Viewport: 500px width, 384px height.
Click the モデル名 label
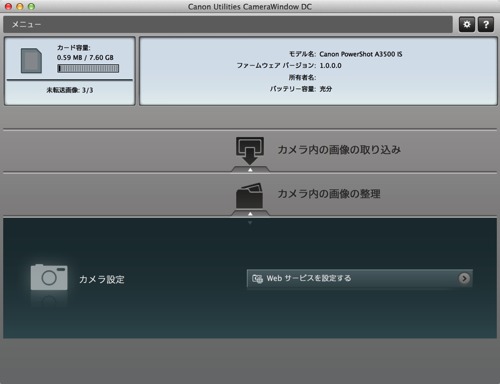302,54
